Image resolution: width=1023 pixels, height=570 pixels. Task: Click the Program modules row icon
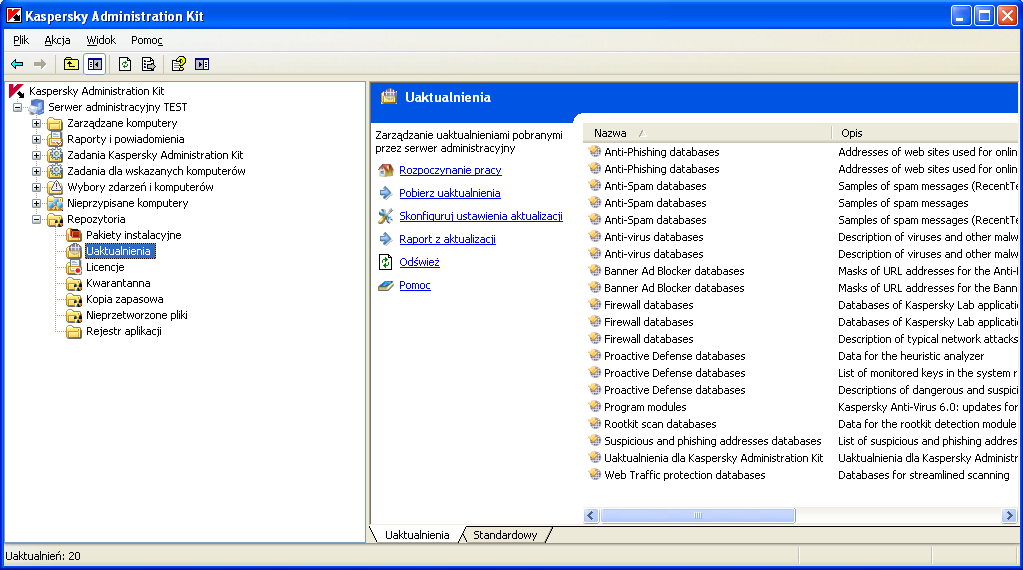pos(594,407)
